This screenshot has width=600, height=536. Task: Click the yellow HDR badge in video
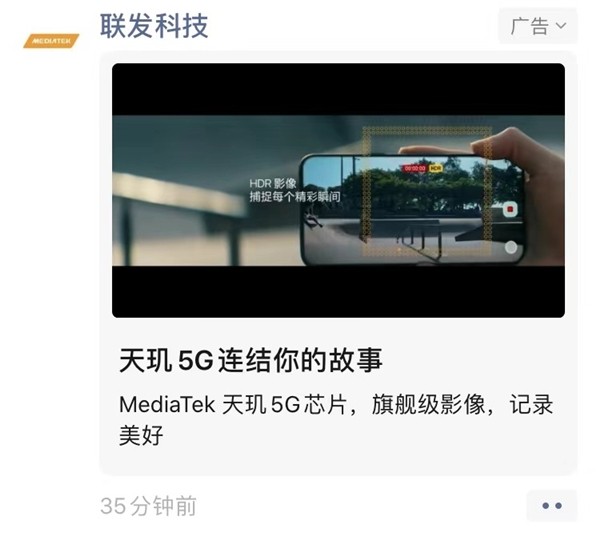point(436,168)
